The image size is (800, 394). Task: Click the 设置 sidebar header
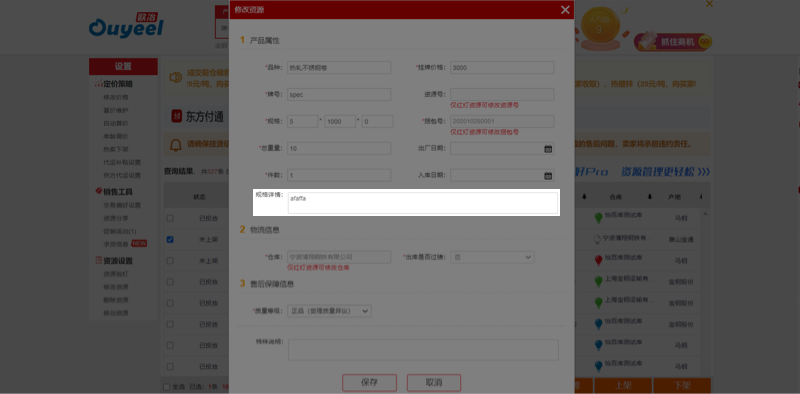pos(123,66)
